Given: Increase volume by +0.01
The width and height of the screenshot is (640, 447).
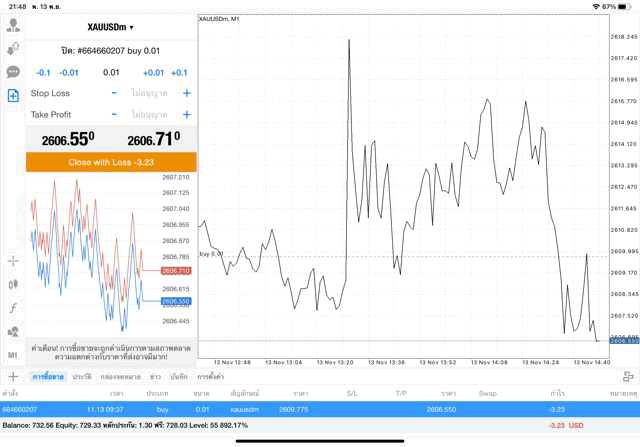Looking at the screenshot, I should coord(153,72).
